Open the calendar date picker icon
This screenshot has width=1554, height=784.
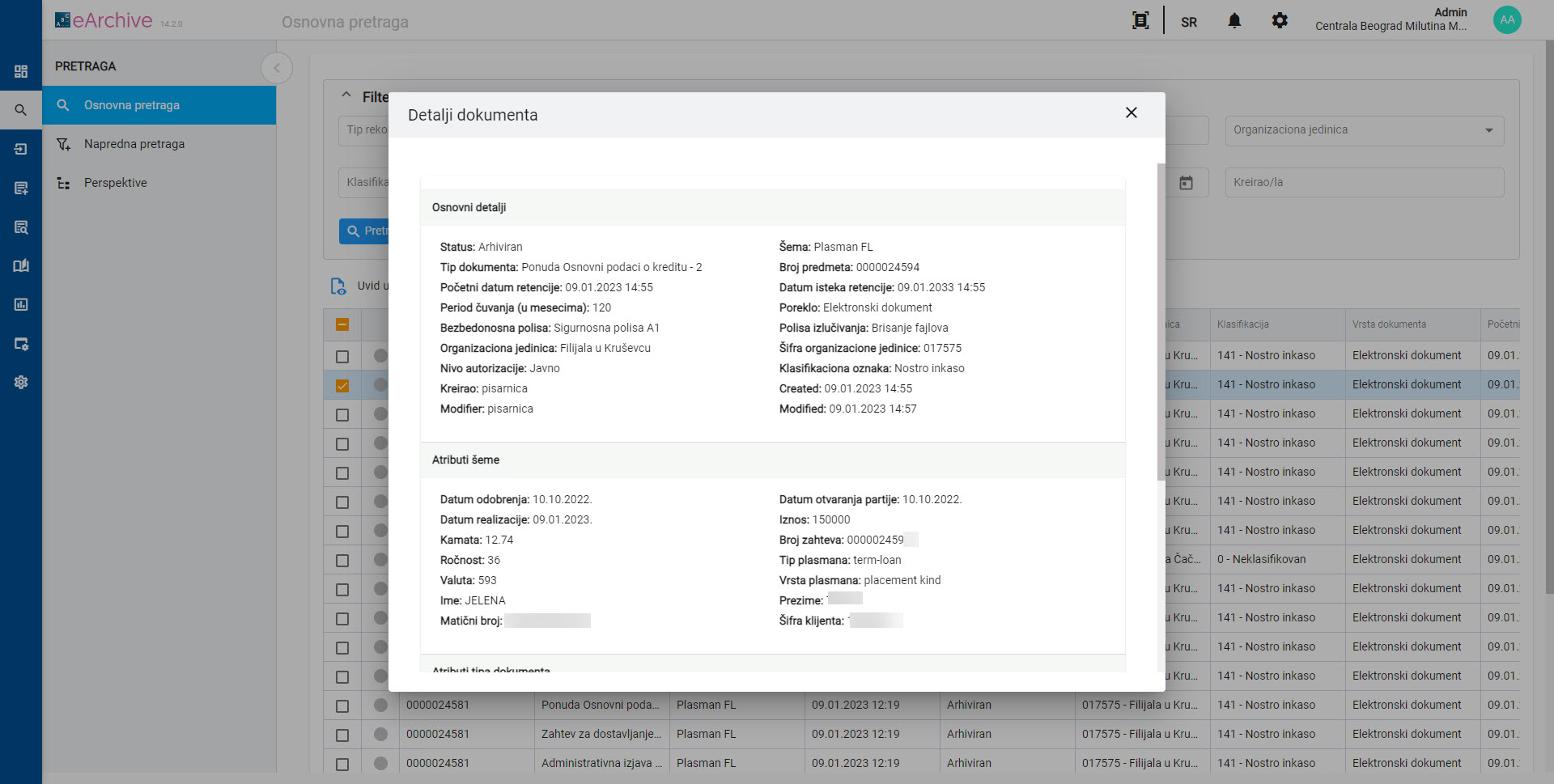click(1186, 183)
